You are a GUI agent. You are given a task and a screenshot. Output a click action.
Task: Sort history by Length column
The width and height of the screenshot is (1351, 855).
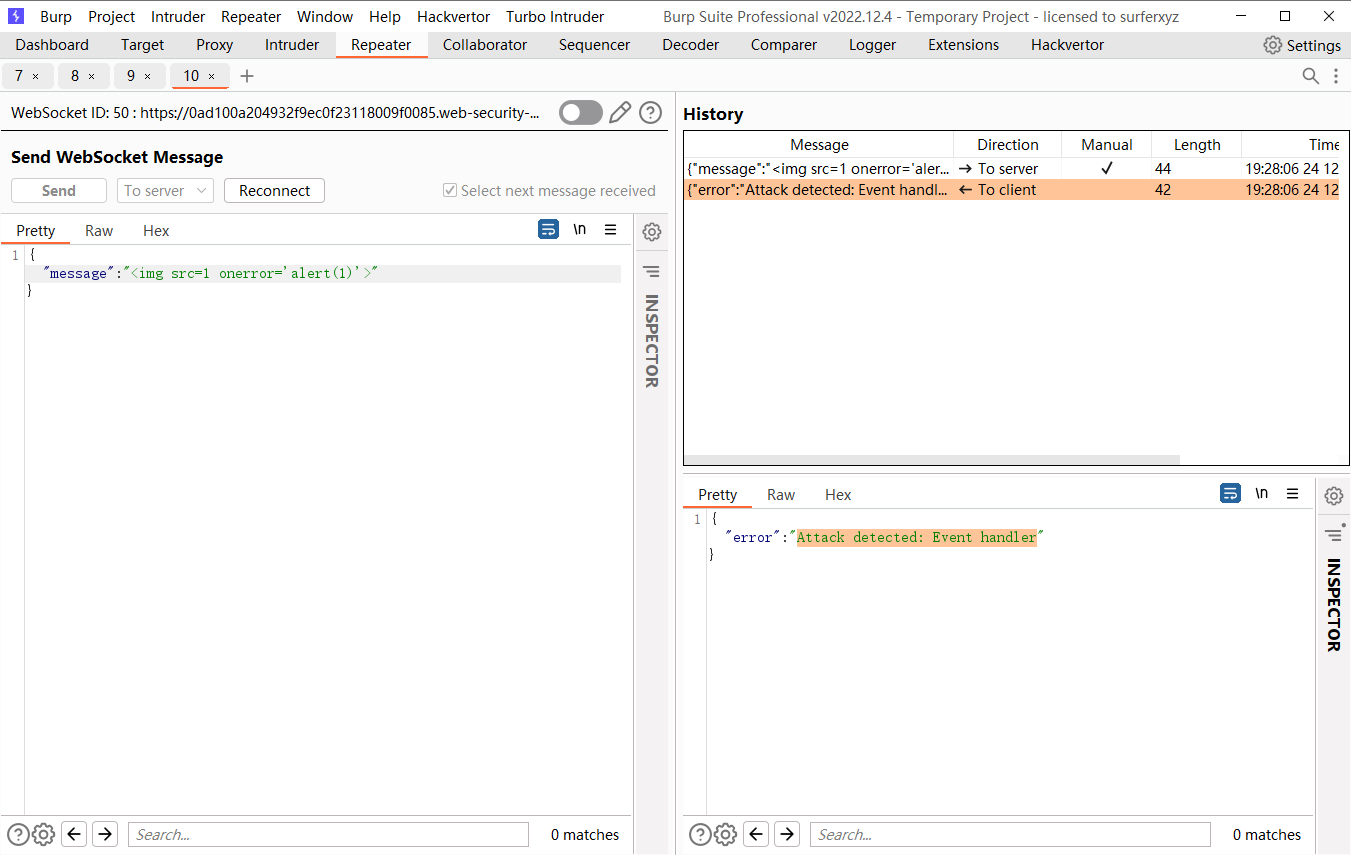(1197, 145)
